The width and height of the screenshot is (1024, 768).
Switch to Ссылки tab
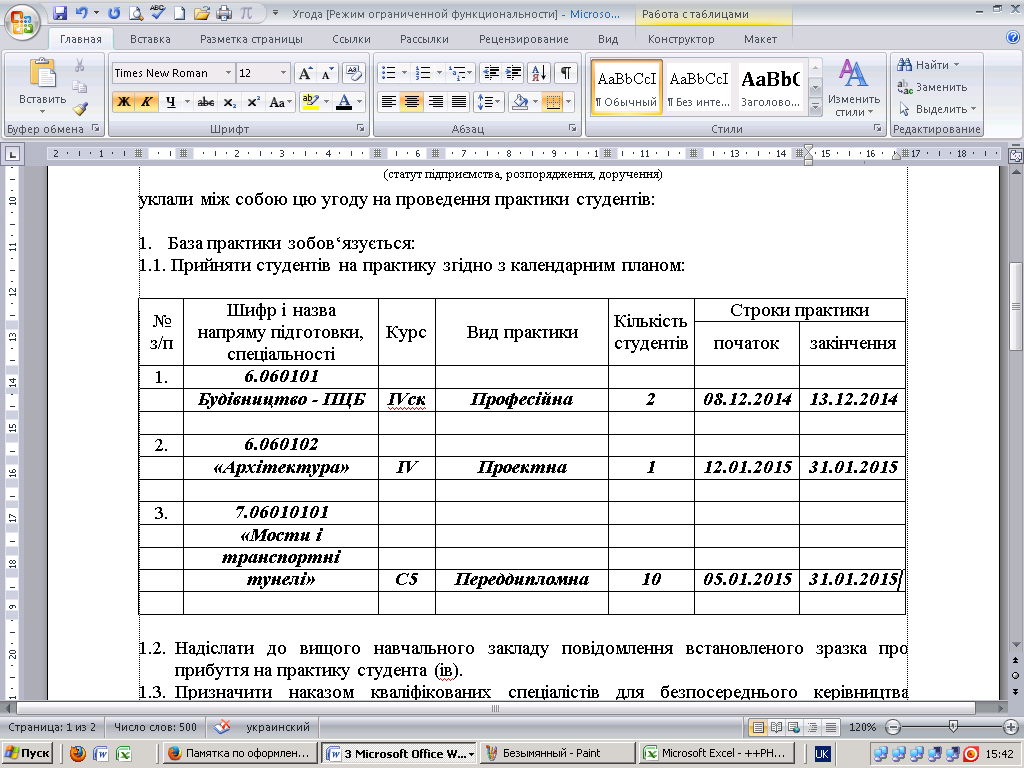(x=351, y=39)
